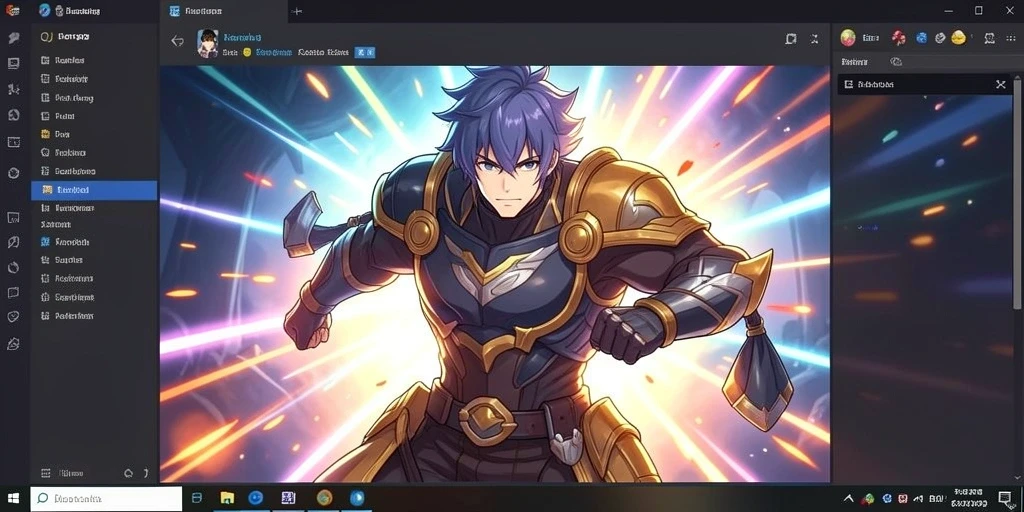Close the right side panel with the X
This screenshot has height=512, width=1024.
1000,84
